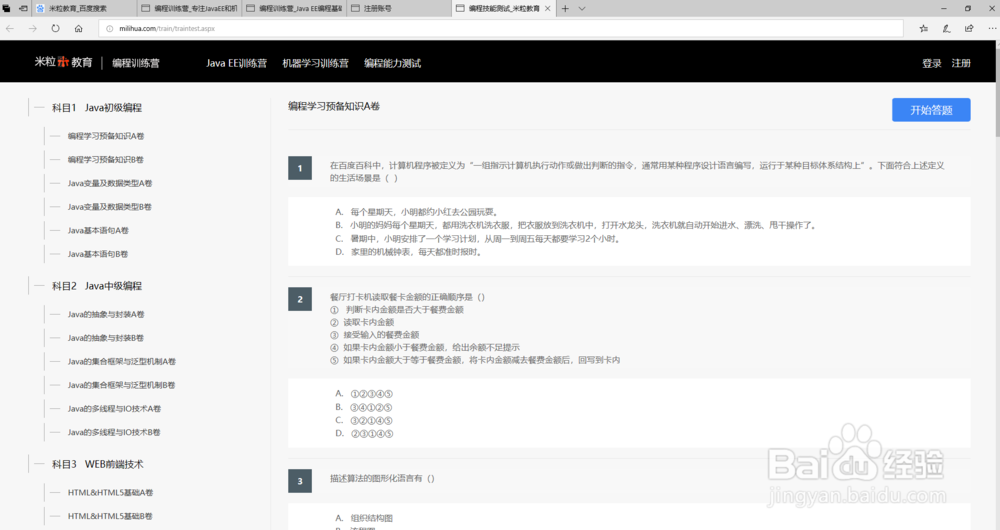The image size is (1000, 530).
Task: Open HTML&HTML5基础B卷
Action: point(110,516)
